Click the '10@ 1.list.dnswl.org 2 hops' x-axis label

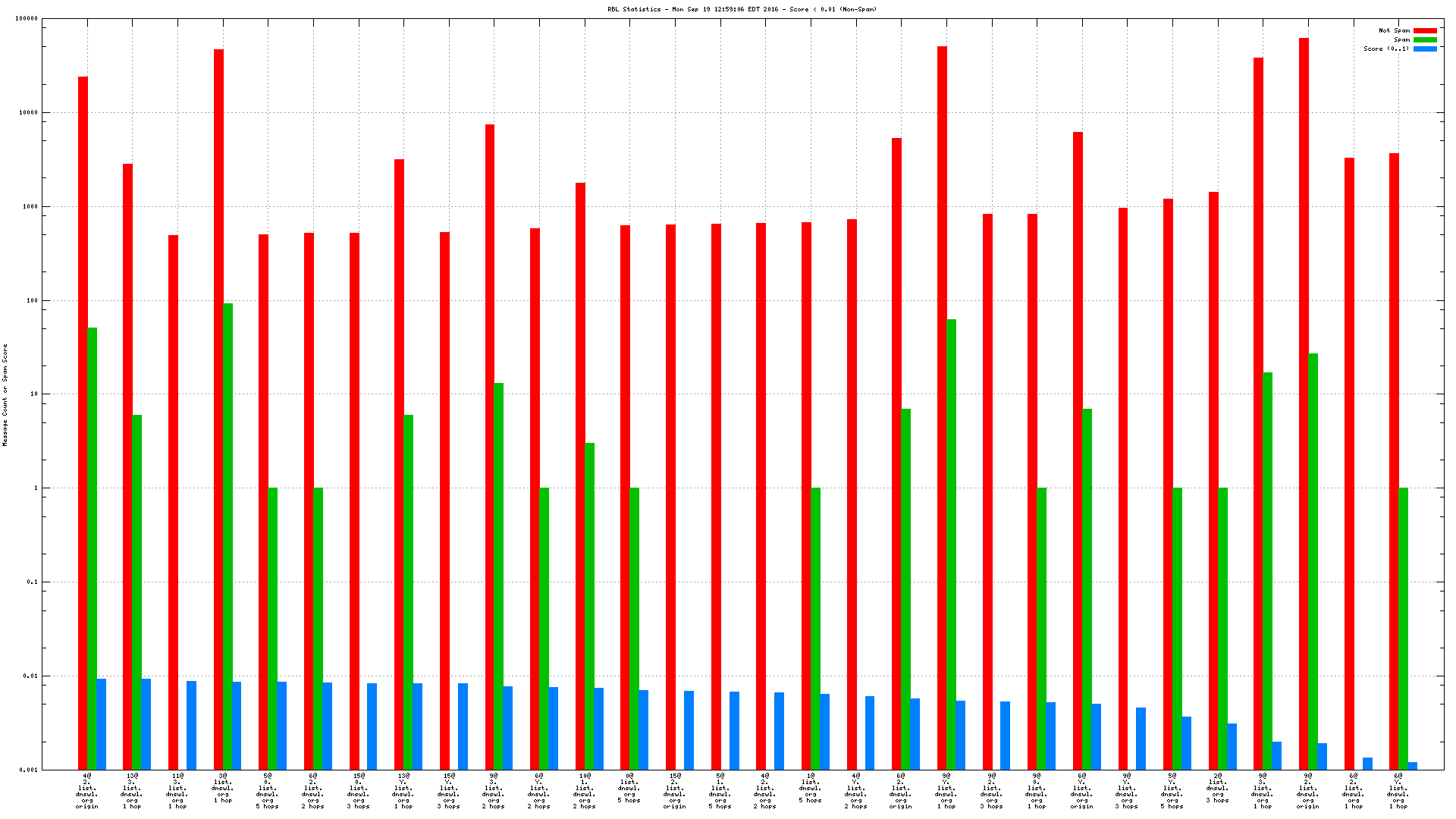tap(585, 791)
